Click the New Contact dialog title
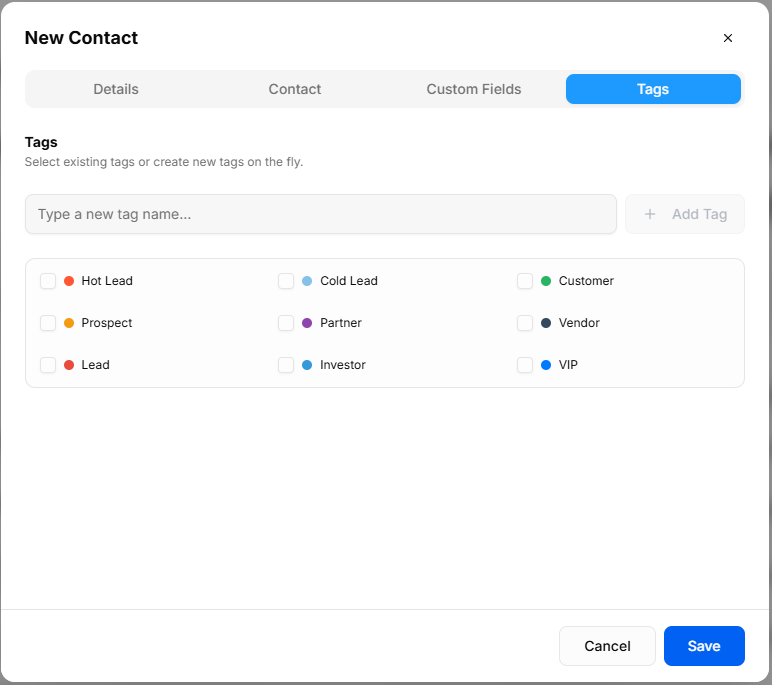Image resolution: width=772 pixels, height=685 pixels. pyautogui.click(x=81, y=38)
